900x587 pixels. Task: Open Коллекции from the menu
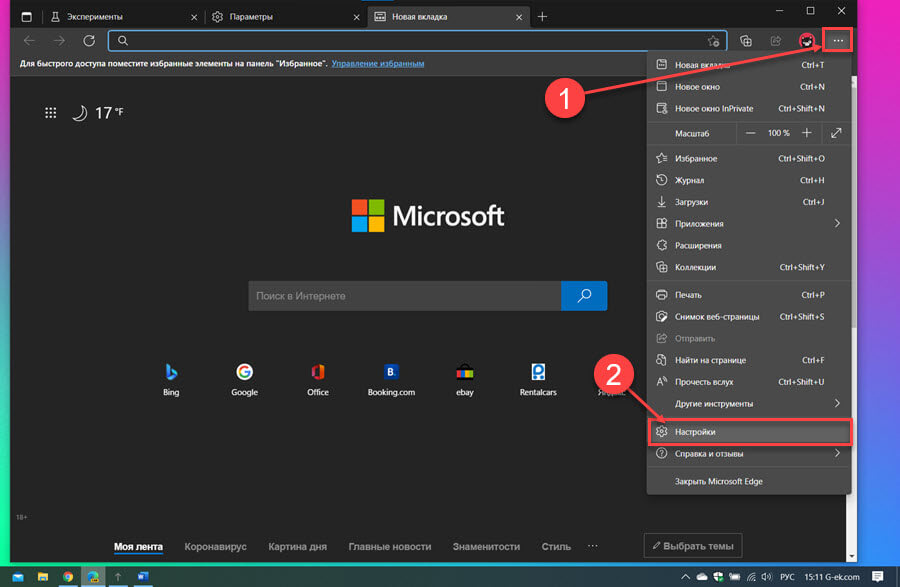(748, 267)
